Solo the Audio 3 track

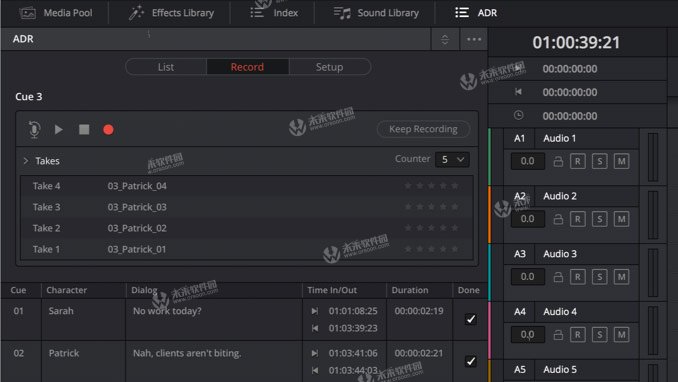point(600,277)
